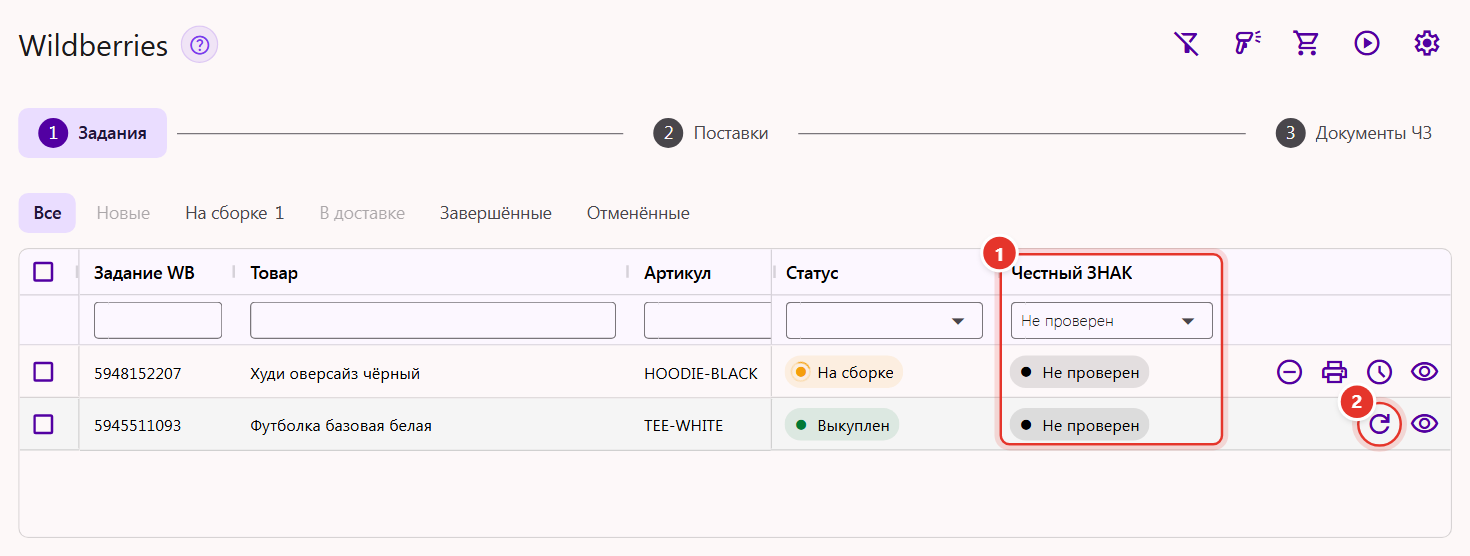This screenshot has width=1470, height=556.
Task: View details of task 5948152207
Action: pos(1425,372)
